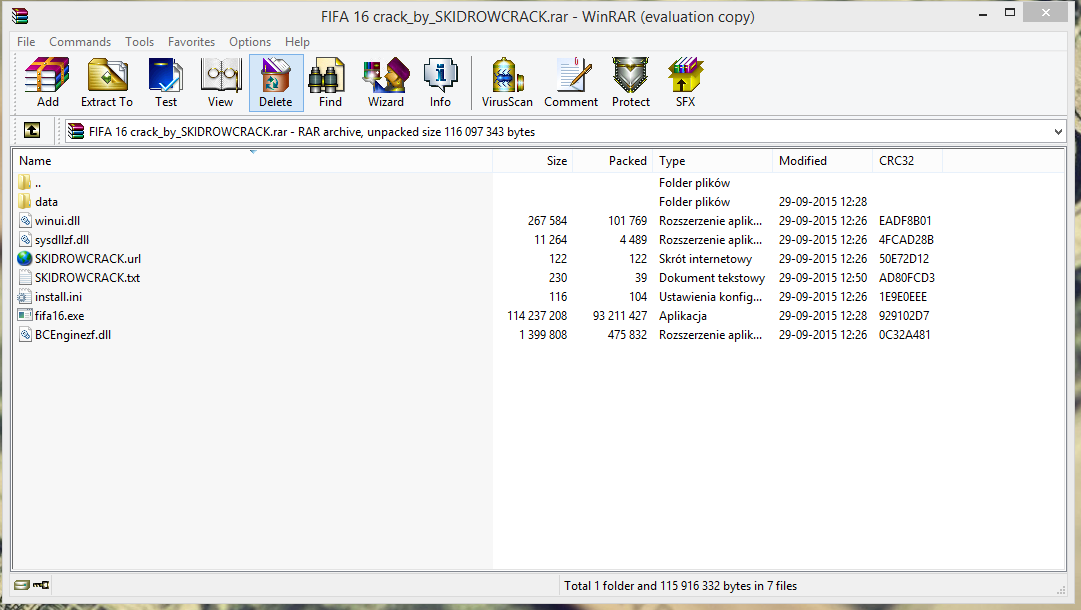This screenshot has width=1081, height=610.
Task: Click the CRC32 value 929102D7
Action: (x=904, y=316)
